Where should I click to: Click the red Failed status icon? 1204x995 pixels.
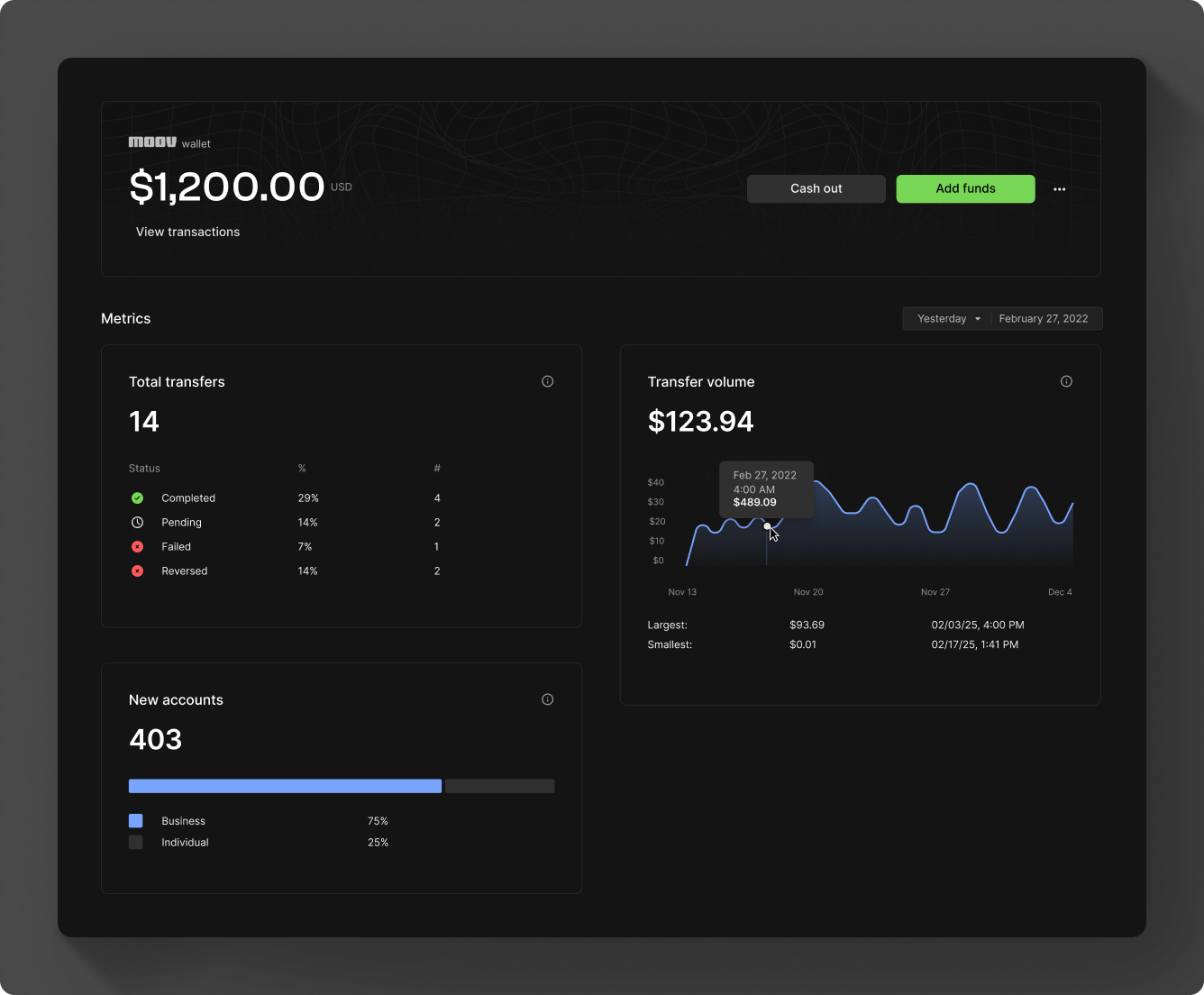tap(137, 546)
